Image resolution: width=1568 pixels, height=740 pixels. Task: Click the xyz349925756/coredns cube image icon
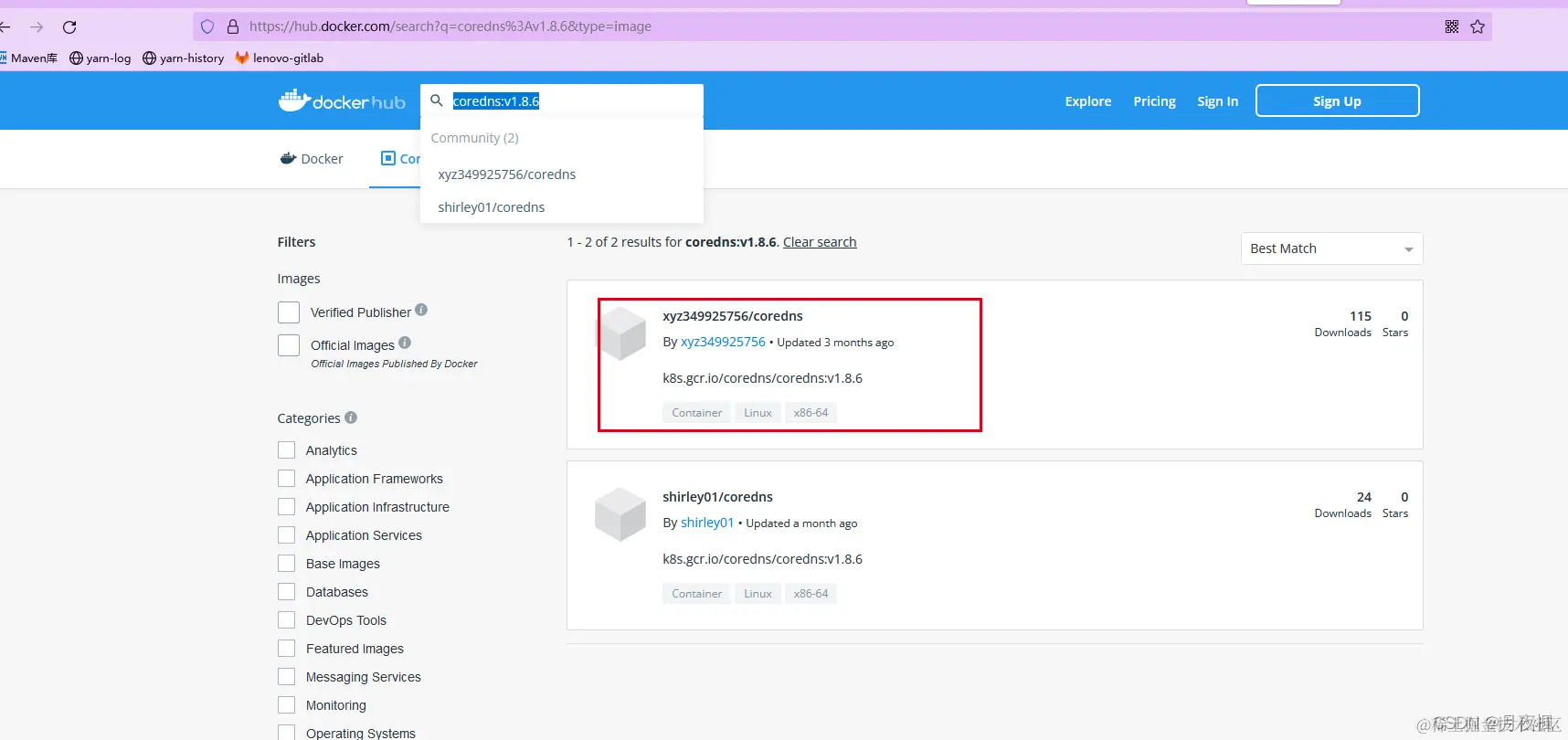(621, 333)
